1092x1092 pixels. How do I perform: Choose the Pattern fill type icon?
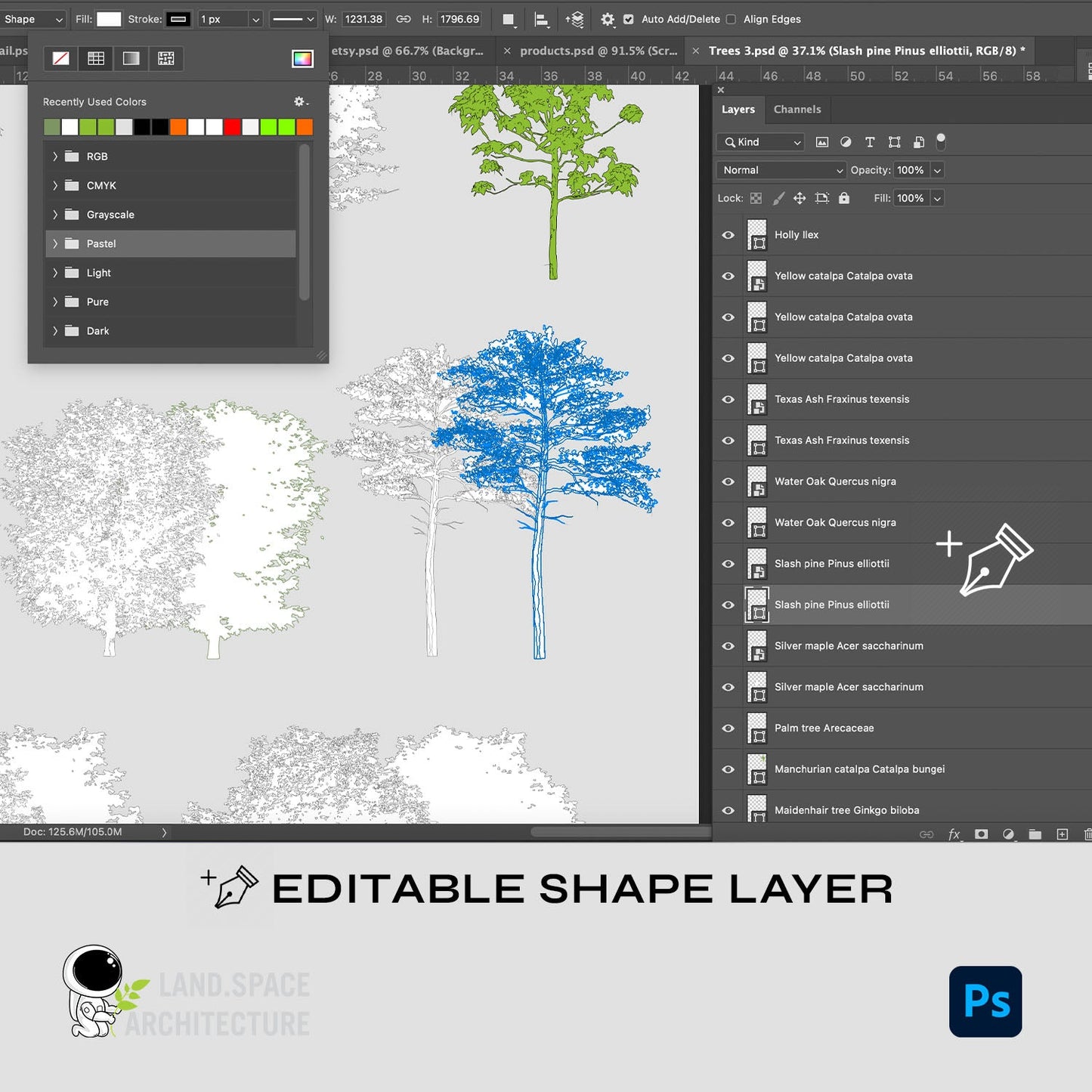click(x=166, y=58)
